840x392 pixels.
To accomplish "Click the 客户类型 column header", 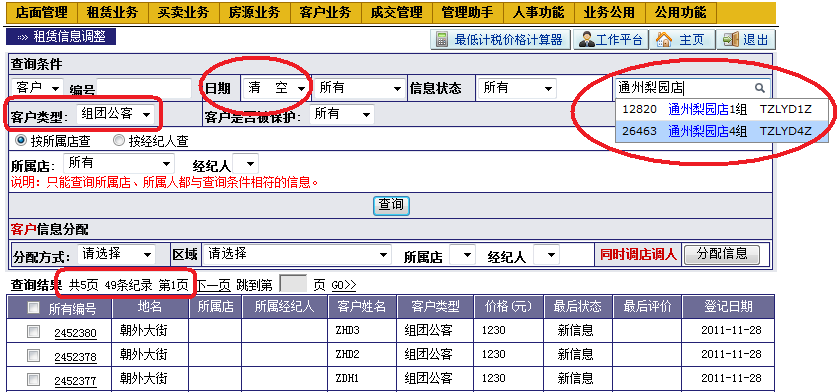I will coord(436,306).
